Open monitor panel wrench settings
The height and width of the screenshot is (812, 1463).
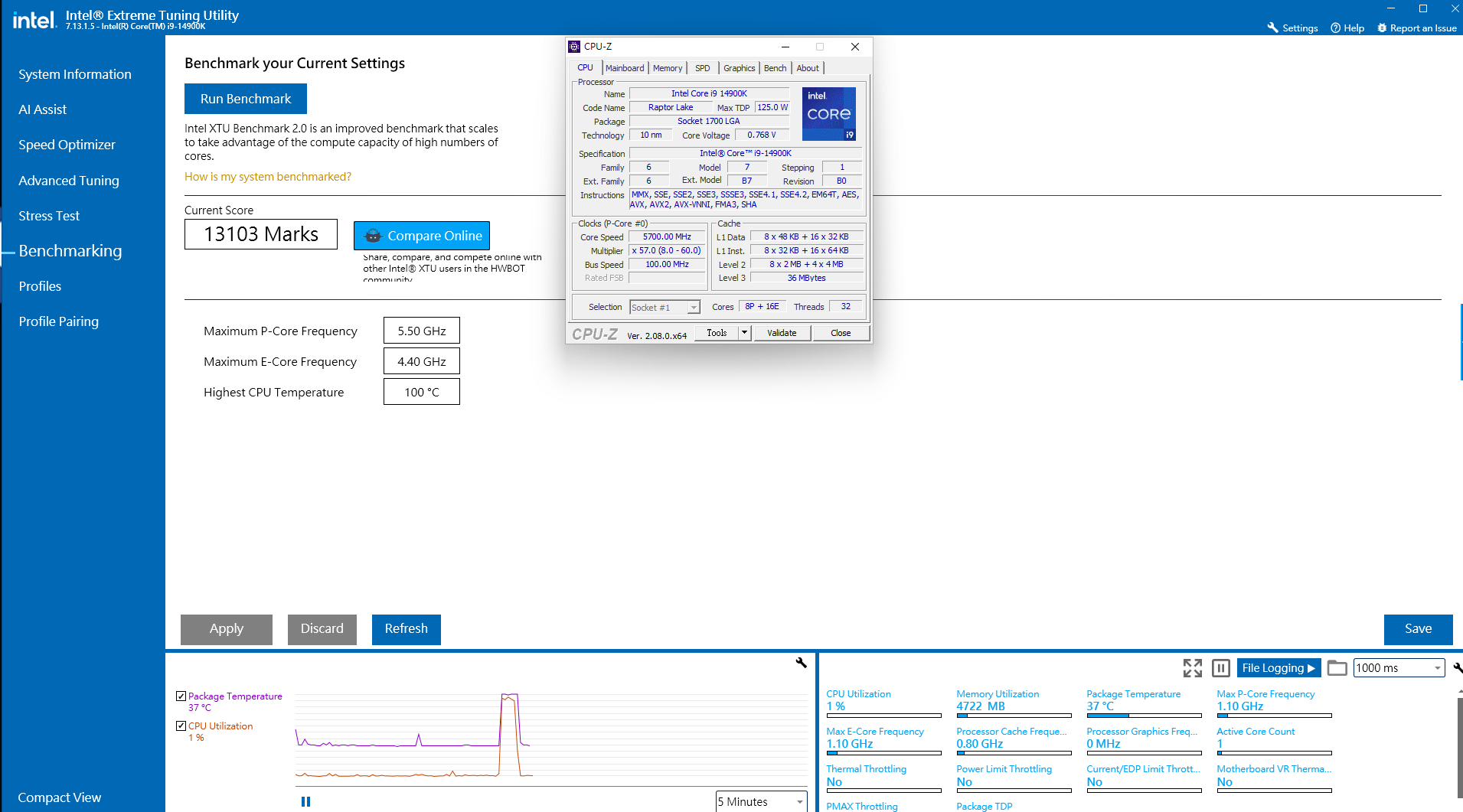(1458, 668)
